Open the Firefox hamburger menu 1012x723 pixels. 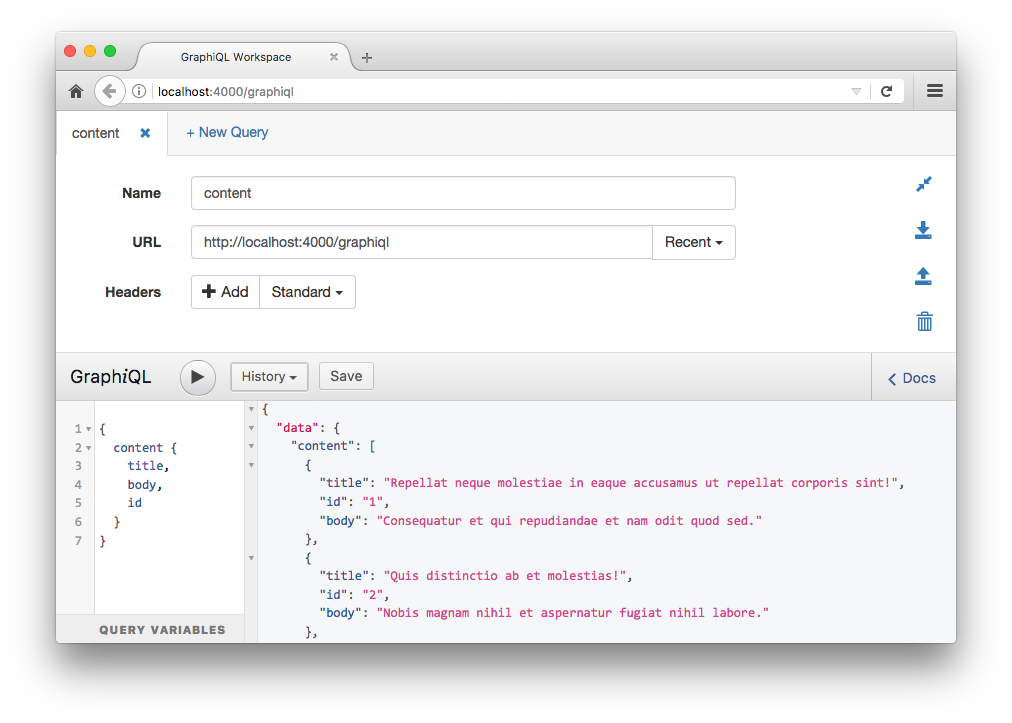(934, 90)
